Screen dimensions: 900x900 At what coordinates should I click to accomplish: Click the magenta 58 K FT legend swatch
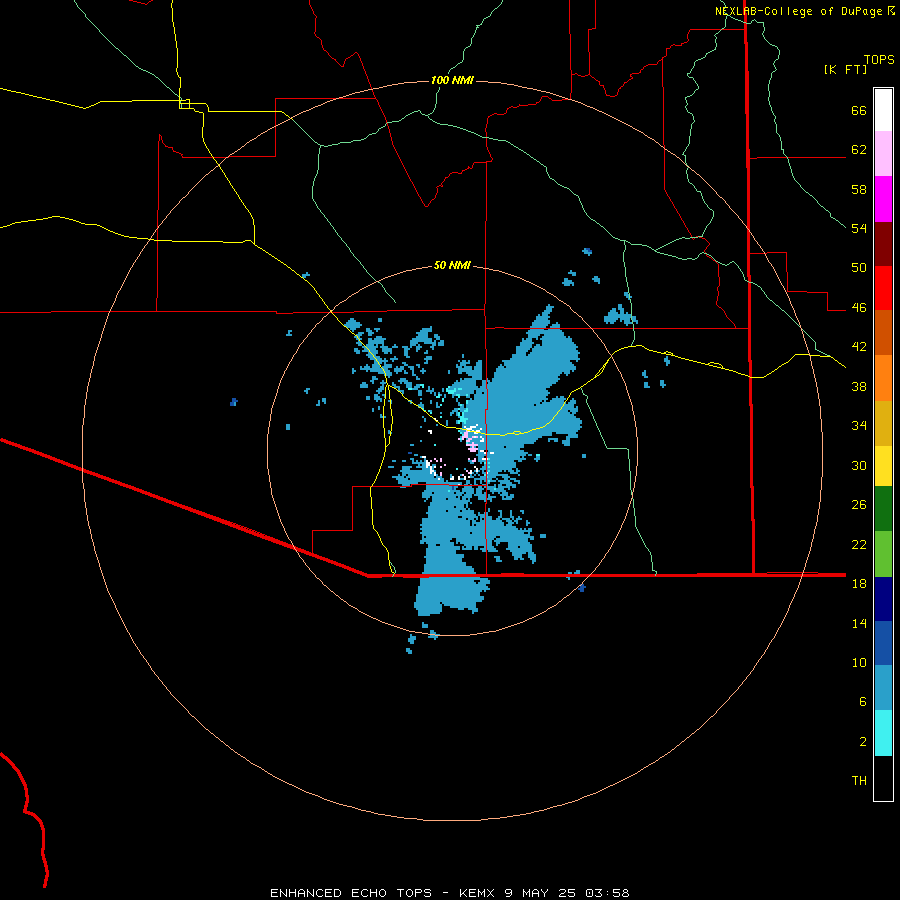[x=883, y=199]
